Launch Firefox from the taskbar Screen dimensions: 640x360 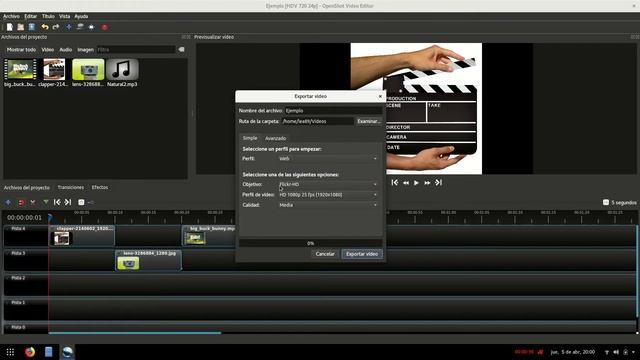(x=29, y=352)
